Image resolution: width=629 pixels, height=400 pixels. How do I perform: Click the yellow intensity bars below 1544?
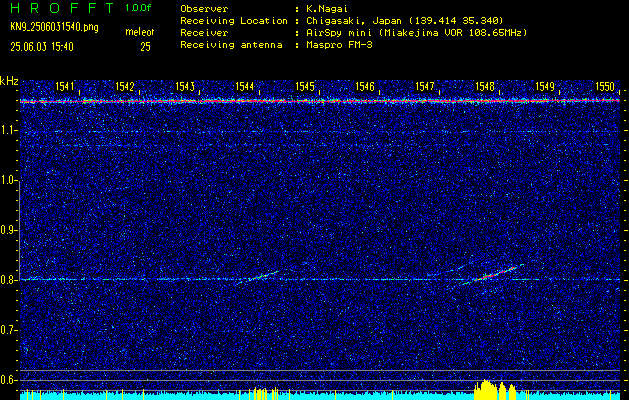pyautogui.click(x=266, y=394)
